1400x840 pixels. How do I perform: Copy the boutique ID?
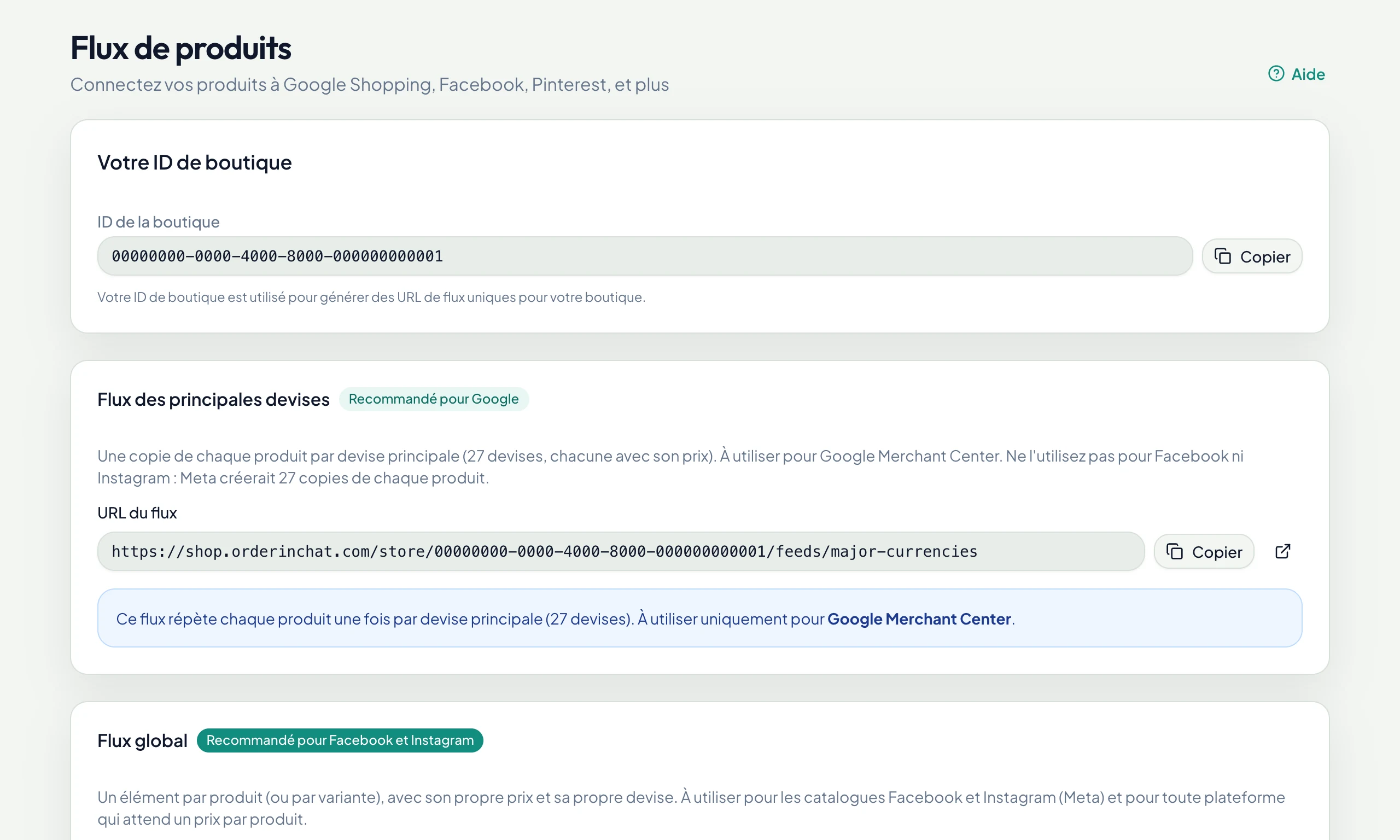[1252, 256]
